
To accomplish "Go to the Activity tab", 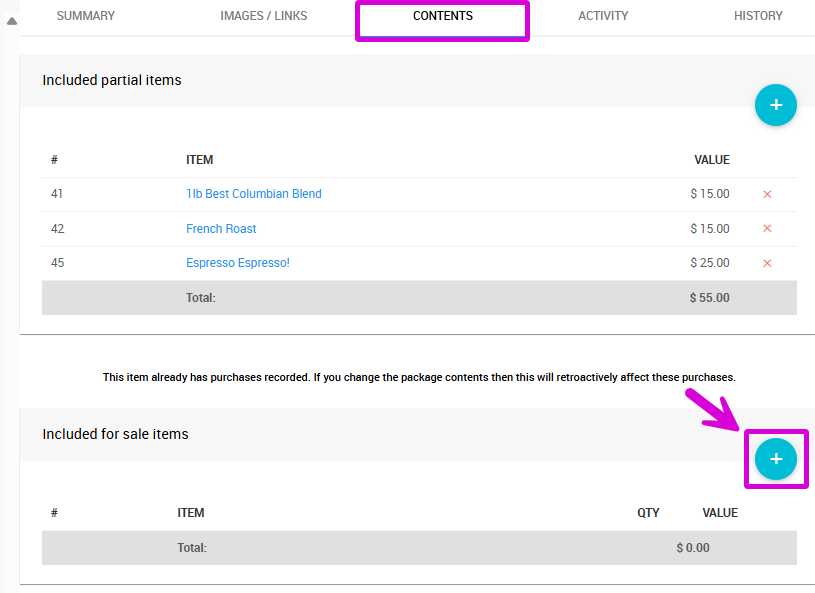I will (603, 16).
